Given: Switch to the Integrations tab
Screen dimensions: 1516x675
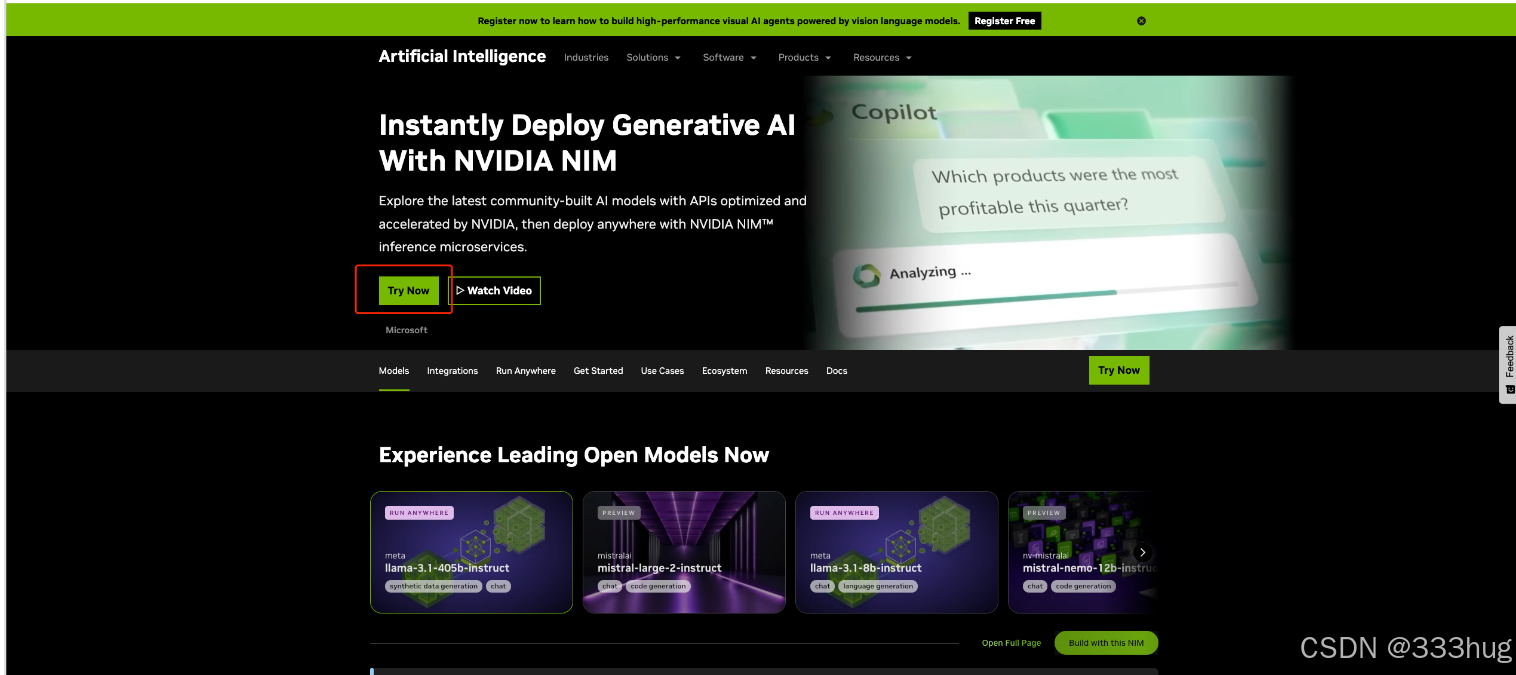Looking at the screenshot, I should tap(452, 371).
